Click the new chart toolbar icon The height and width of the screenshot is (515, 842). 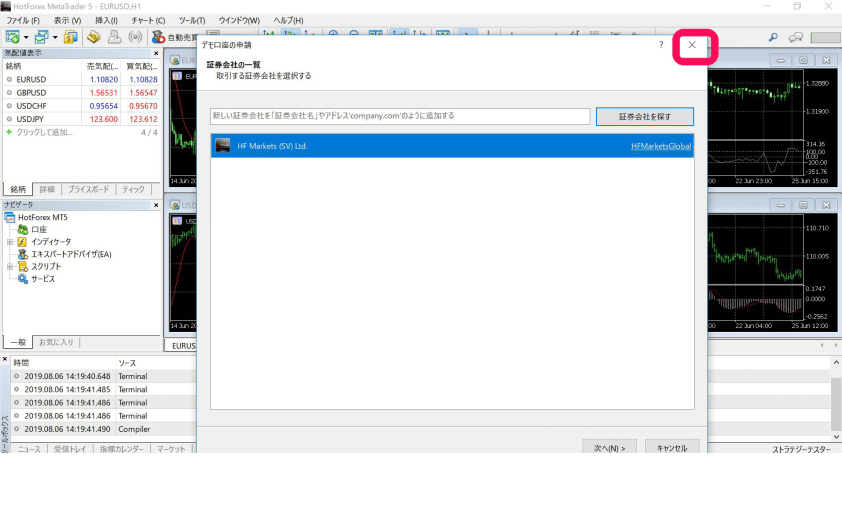[x=12, y=37]
